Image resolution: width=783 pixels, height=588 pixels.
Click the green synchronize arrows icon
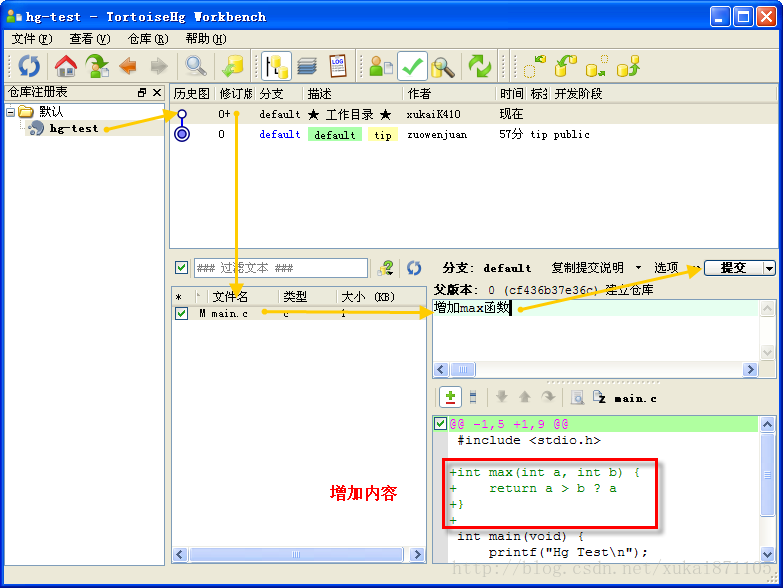480,65
